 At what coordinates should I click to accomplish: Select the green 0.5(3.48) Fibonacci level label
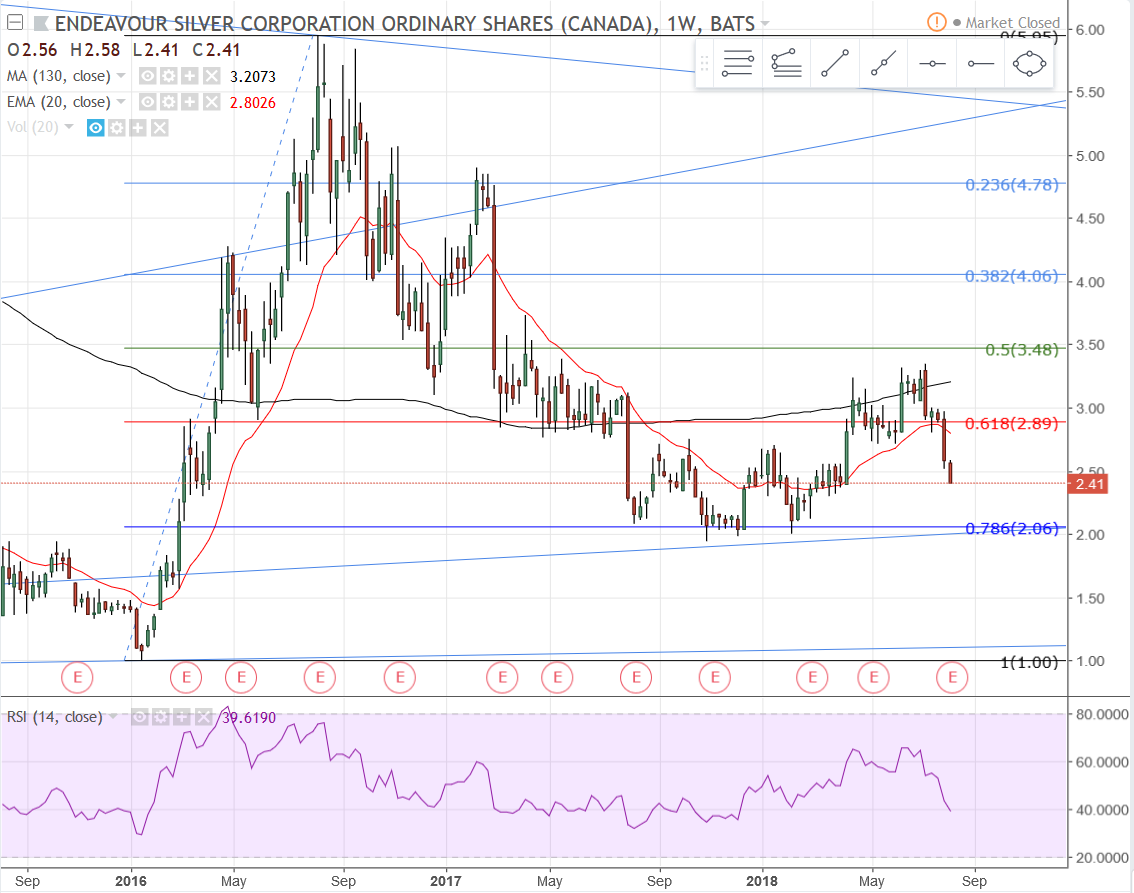pyautogui.click(x=1022, y=350)
